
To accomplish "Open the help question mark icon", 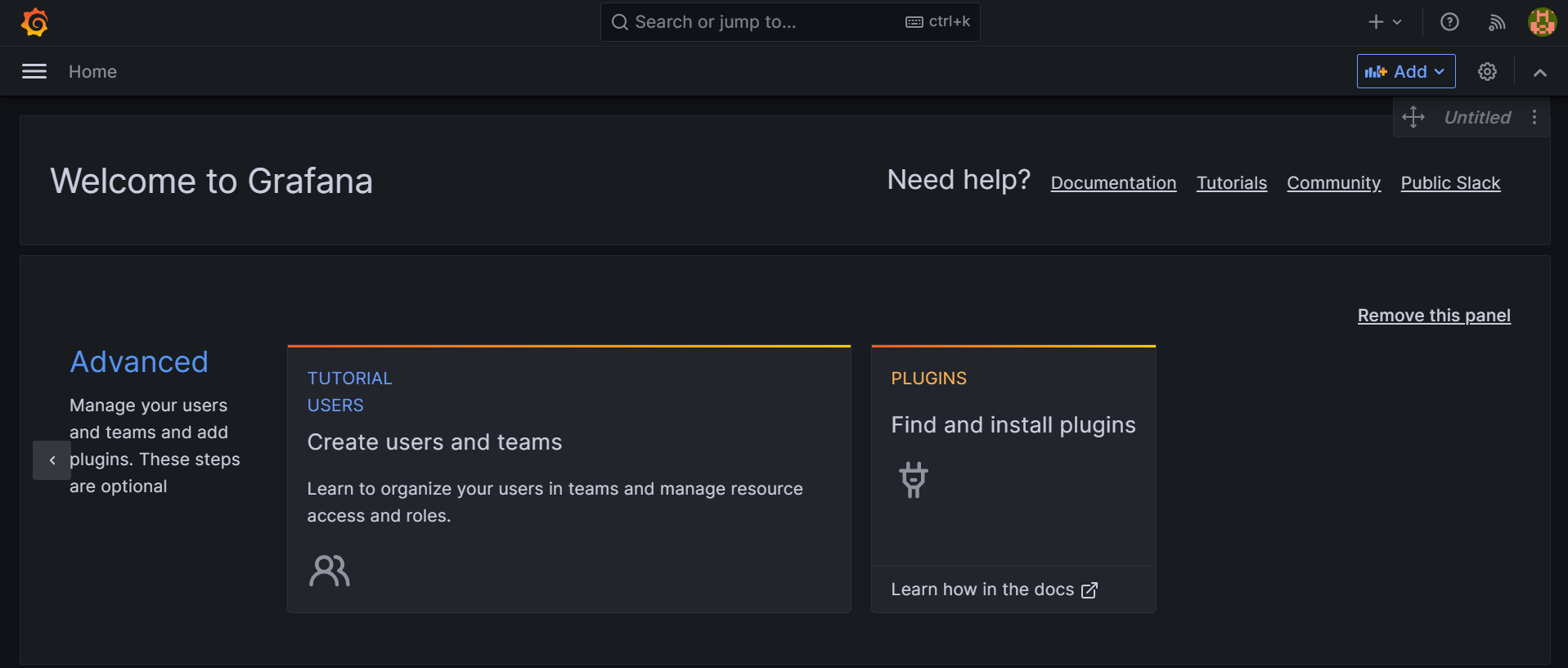I will pos(1449,22).
